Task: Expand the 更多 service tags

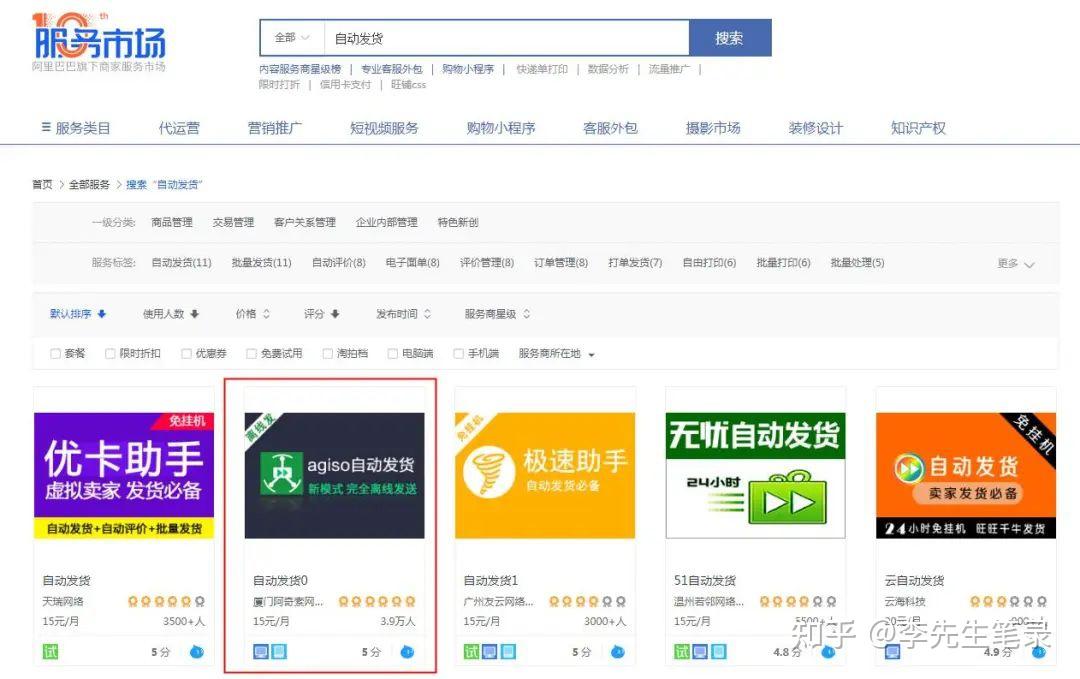Action: click(1015, 264)
